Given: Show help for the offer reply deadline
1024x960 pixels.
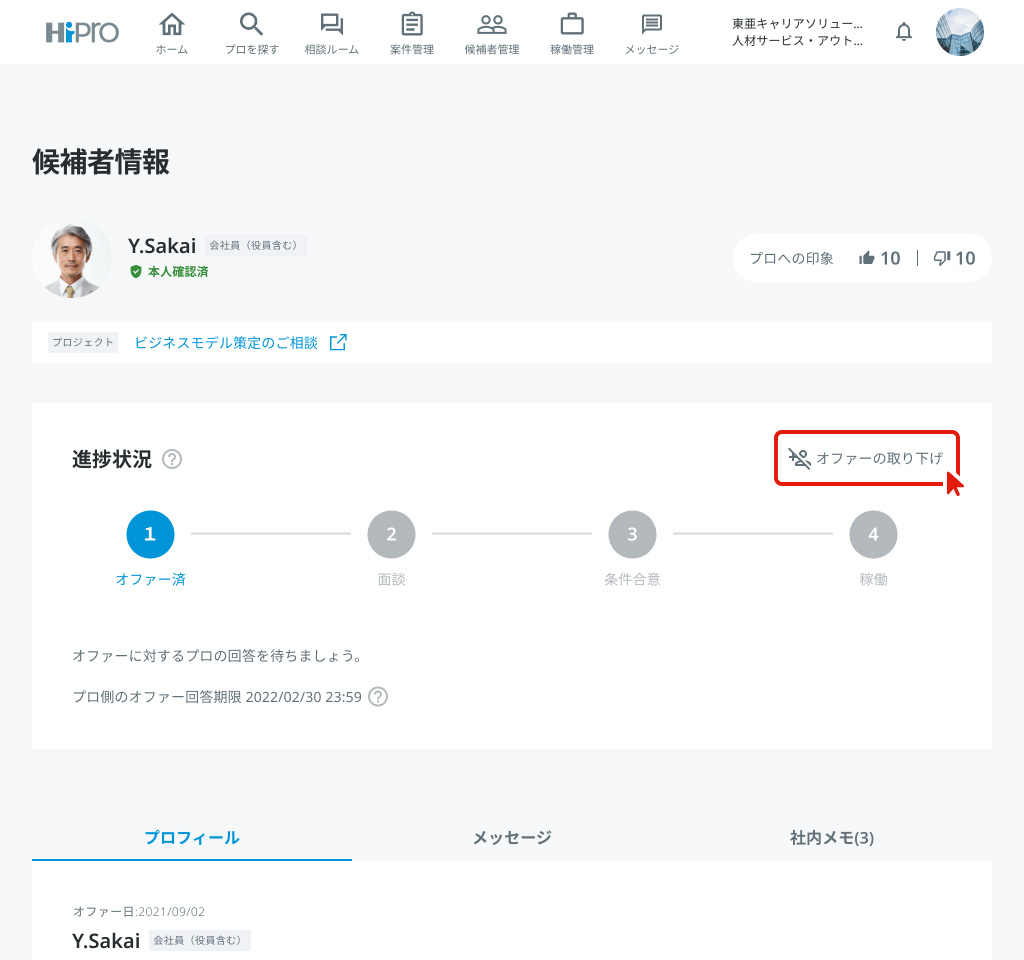Looking at the screenshot, I should 378,697.
